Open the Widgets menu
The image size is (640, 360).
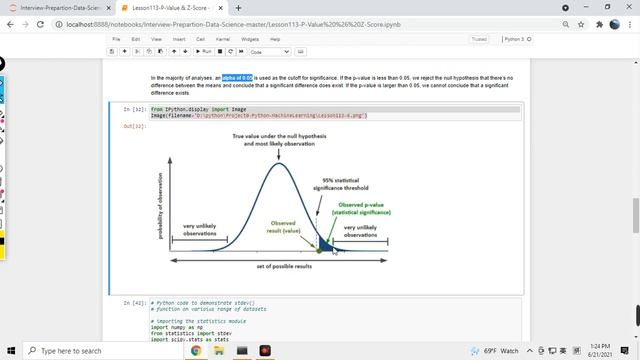tap(250, 39)
